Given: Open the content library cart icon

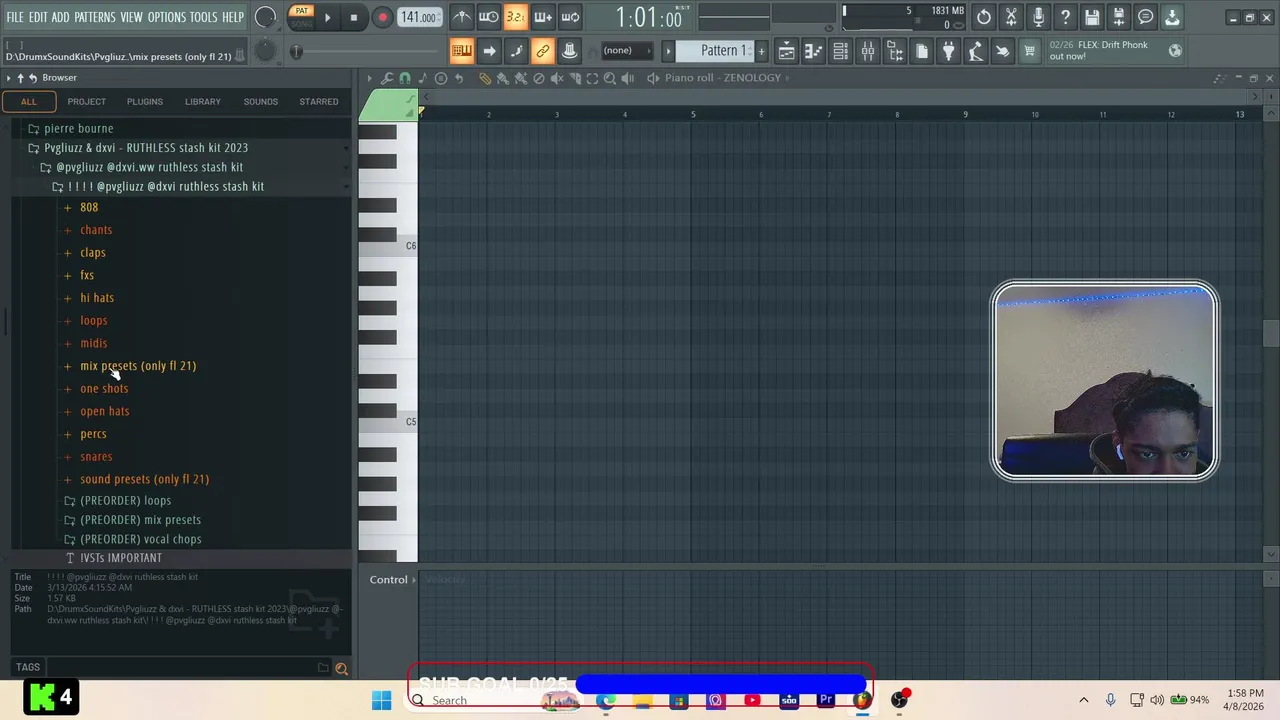Looking at the screenshot, I should click(1029, 51).
